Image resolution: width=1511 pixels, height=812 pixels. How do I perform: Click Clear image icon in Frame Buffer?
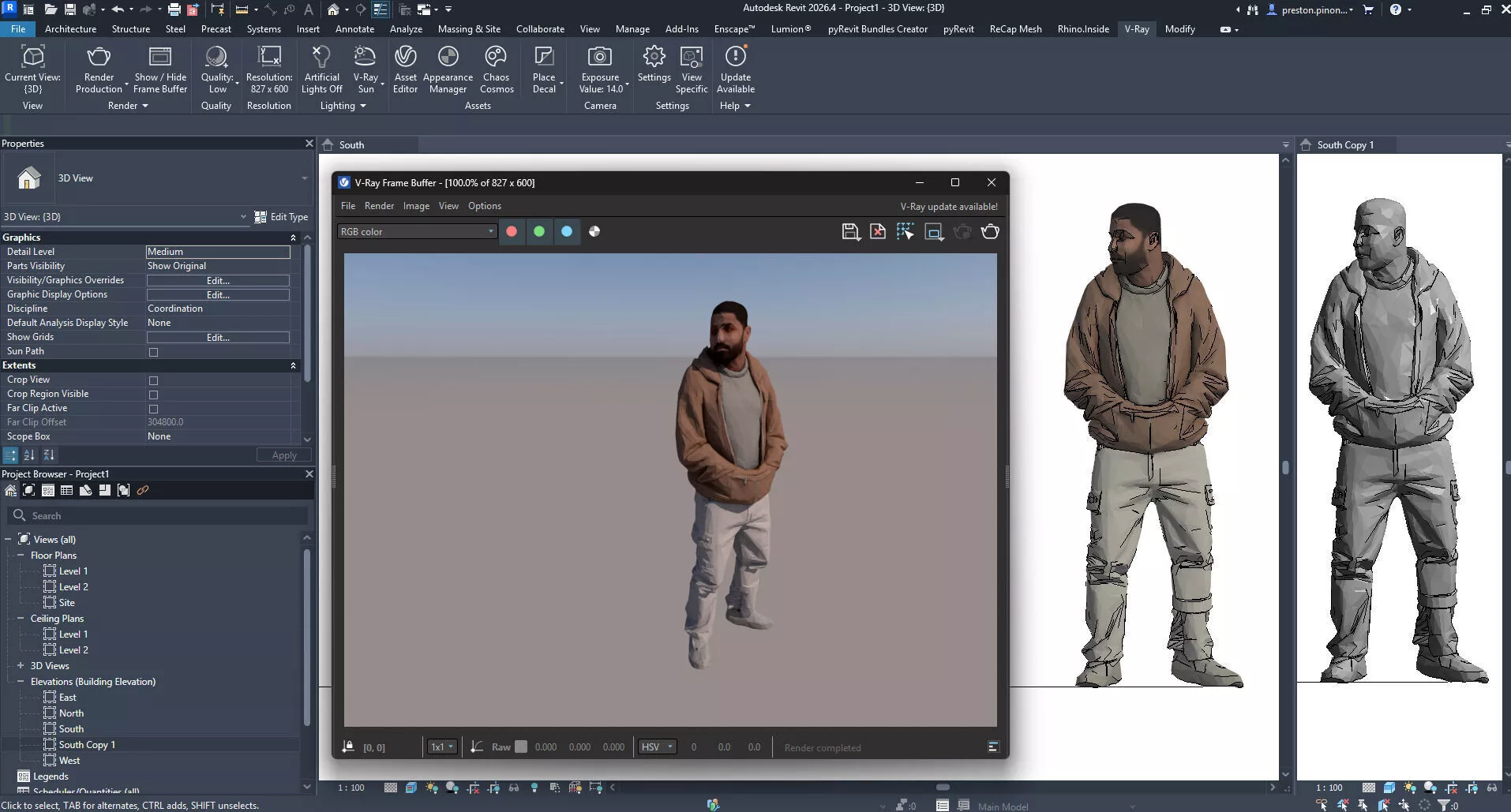pos(878,231)
